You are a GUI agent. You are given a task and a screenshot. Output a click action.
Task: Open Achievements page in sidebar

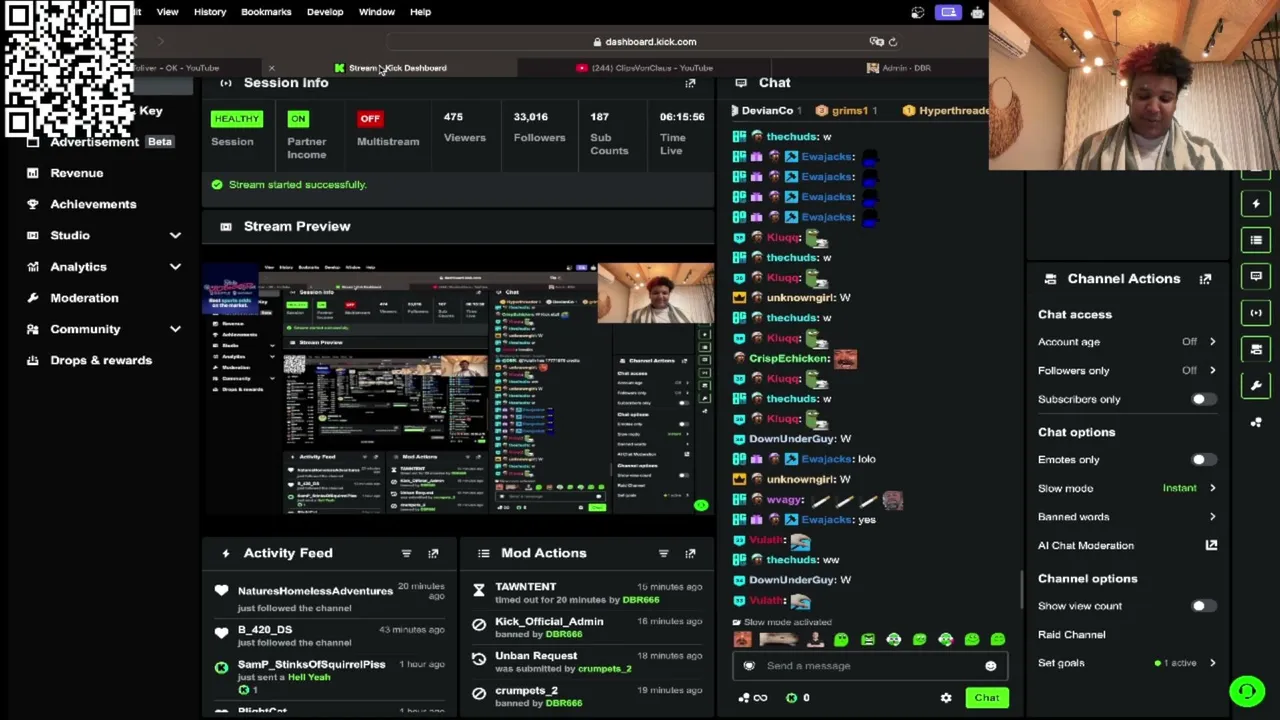(93, 204)
